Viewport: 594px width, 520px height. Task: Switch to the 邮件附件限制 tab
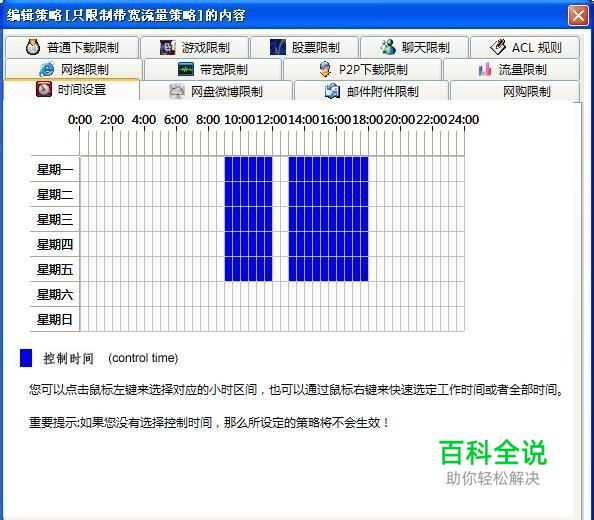372,91
